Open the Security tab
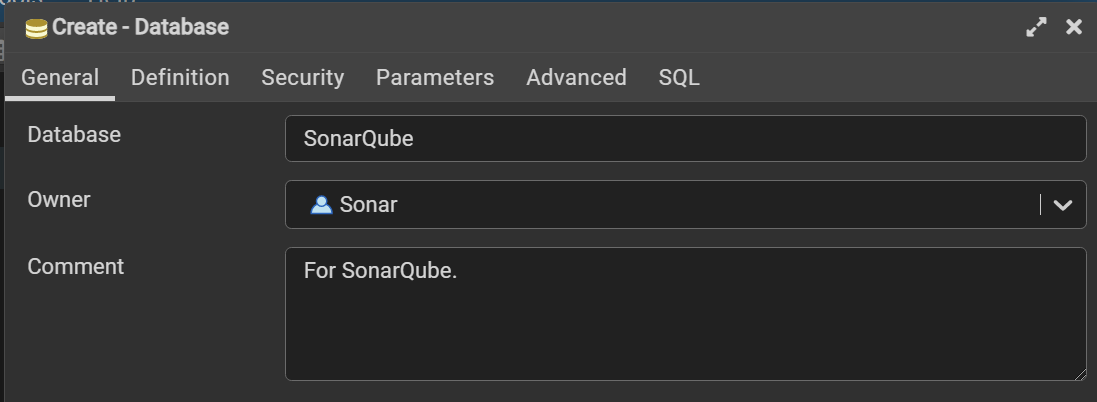Screen dimensions: 1097x402 [x=302, y=78]
